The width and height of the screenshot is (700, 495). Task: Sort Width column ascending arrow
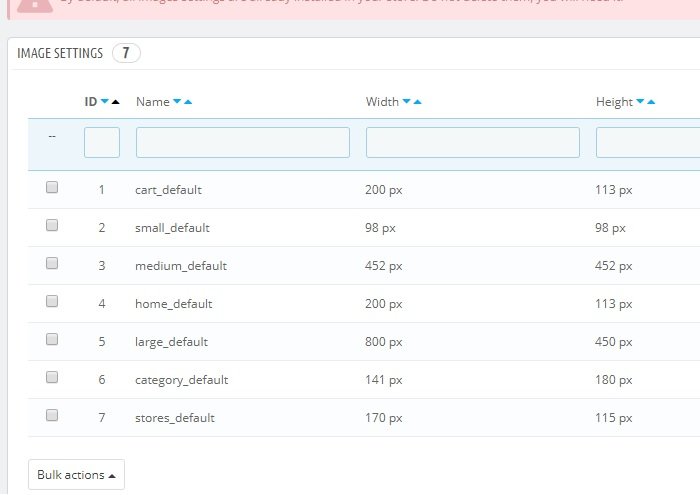tap(417, 102)
